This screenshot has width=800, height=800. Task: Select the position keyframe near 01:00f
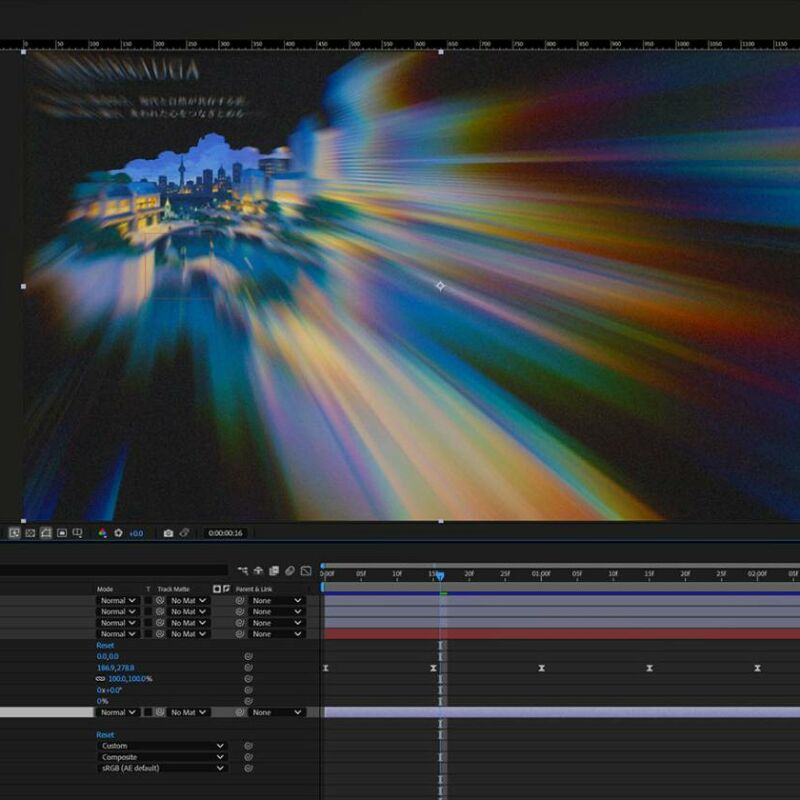541,668
